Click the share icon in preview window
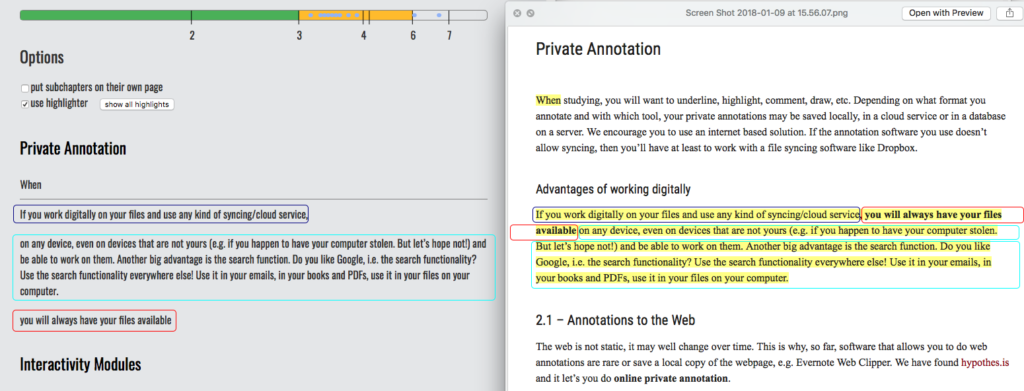The height and width of the screenshot is (391, 1024). point(1010,13)
